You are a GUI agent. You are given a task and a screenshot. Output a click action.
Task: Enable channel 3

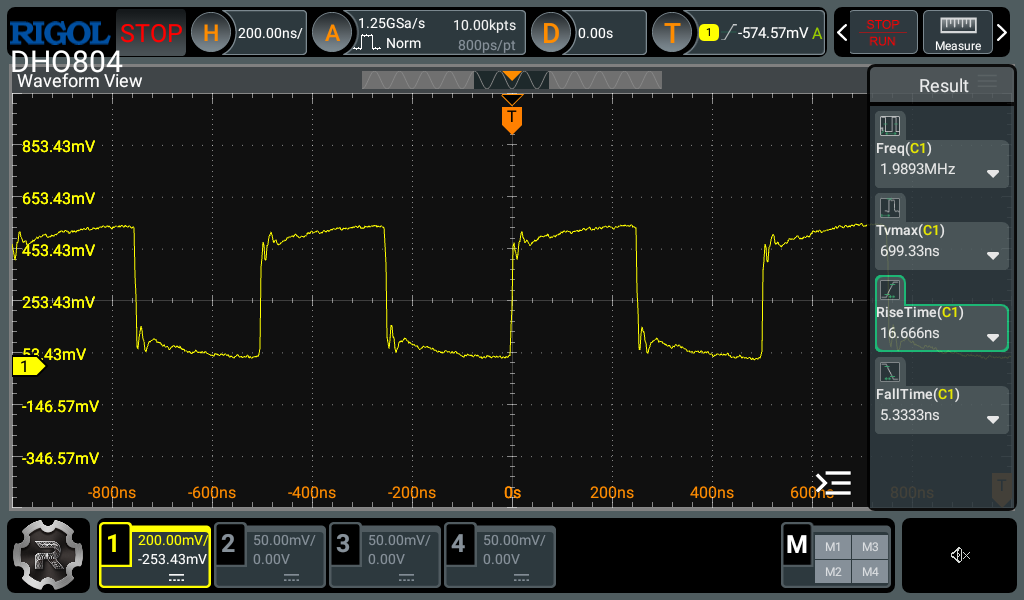click(x=385, y=555)
